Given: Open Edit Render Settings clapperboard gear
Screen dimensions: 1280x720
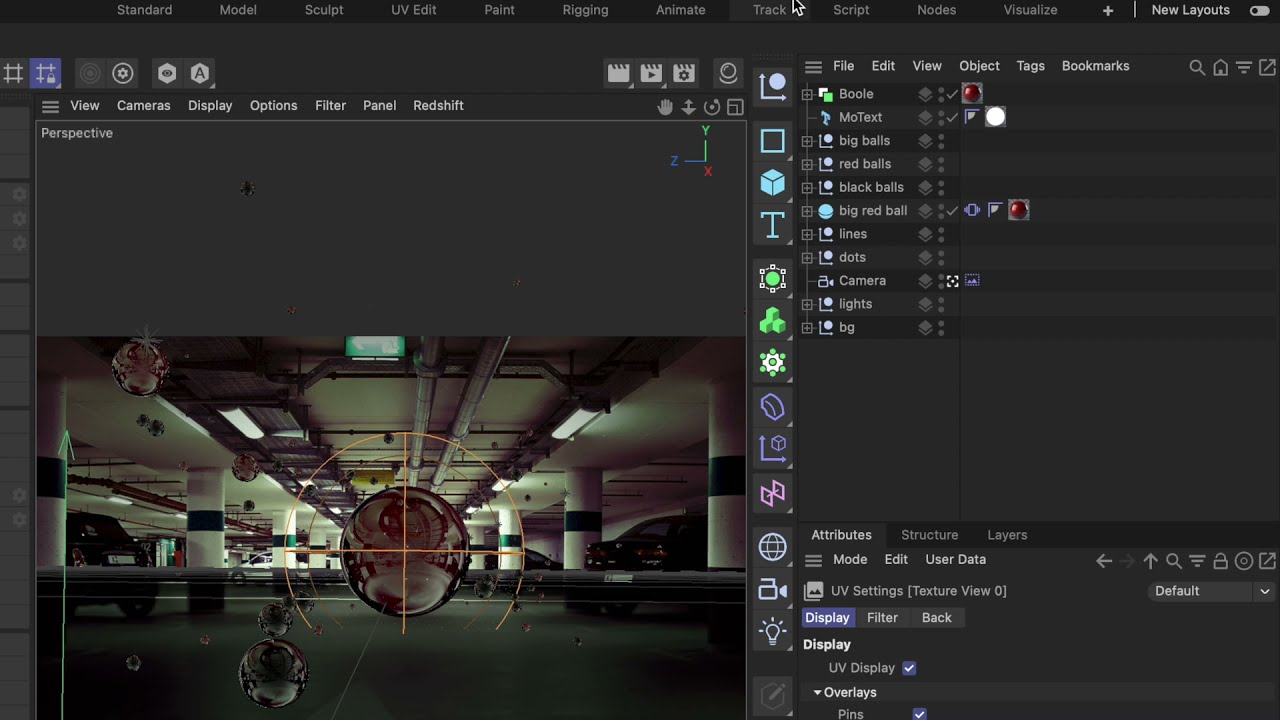Looking at the screenshot, I should pos(684,73).
